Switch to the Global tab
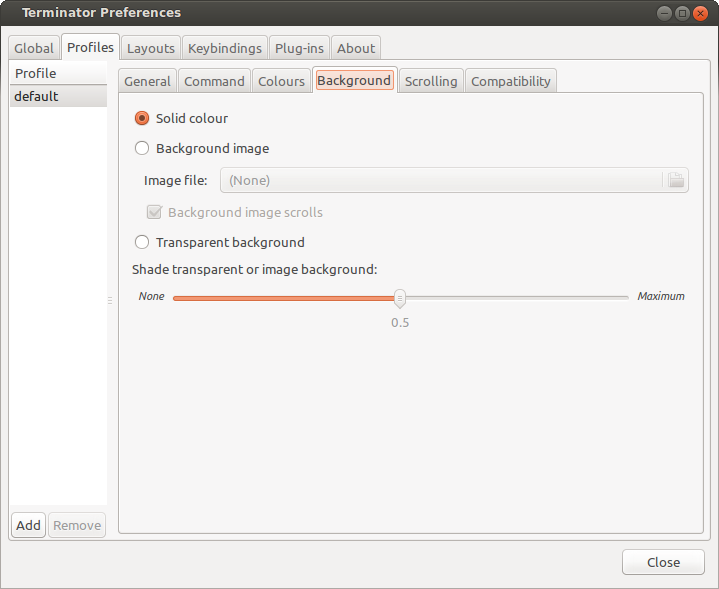This screenshot has height=589, width=719. click(x=34, y=48)
